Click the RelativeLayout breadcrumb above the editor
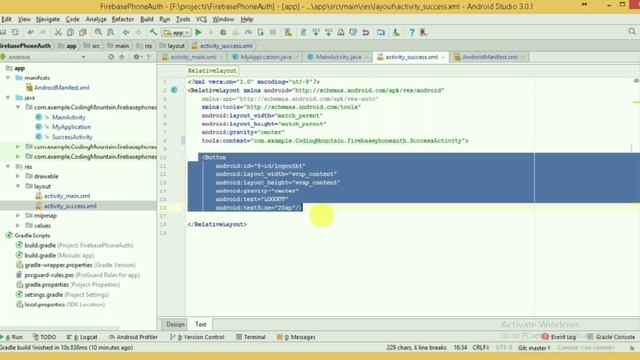 (212, 71)
